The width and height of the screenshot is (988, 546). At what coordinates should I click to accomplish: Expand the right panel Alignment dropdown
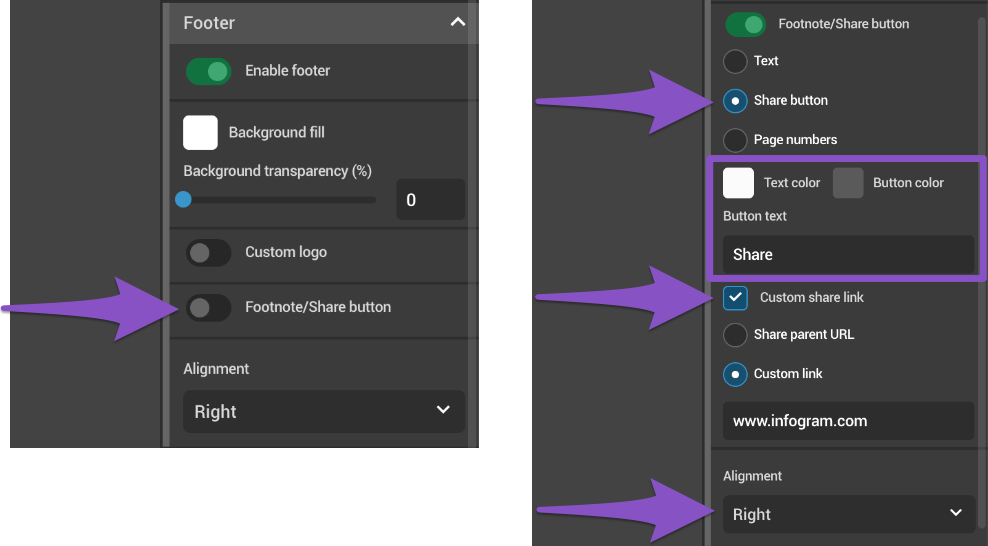848,514
